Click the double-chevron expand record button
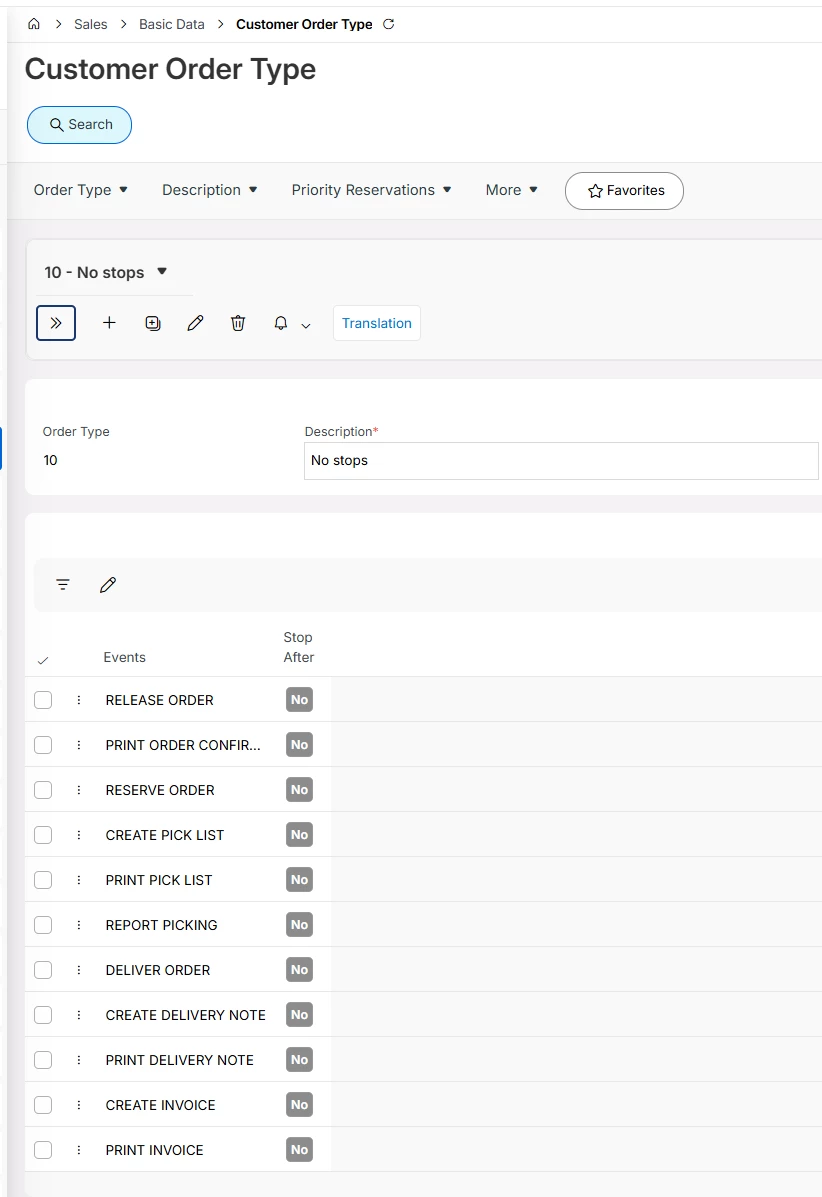 [x=56, y=323]
